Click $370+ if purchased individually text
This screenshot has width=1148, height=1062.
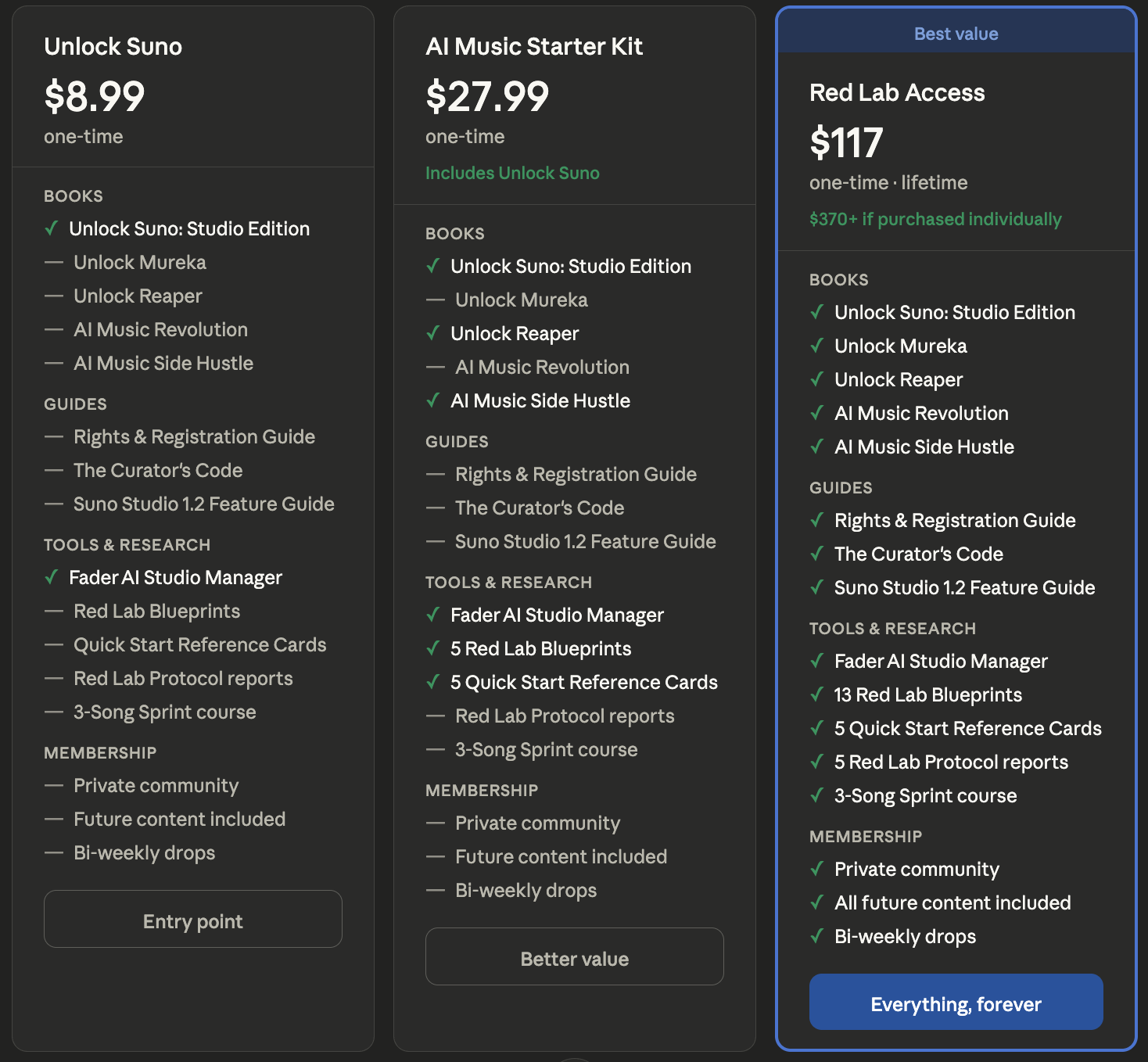tap(935, 219)
